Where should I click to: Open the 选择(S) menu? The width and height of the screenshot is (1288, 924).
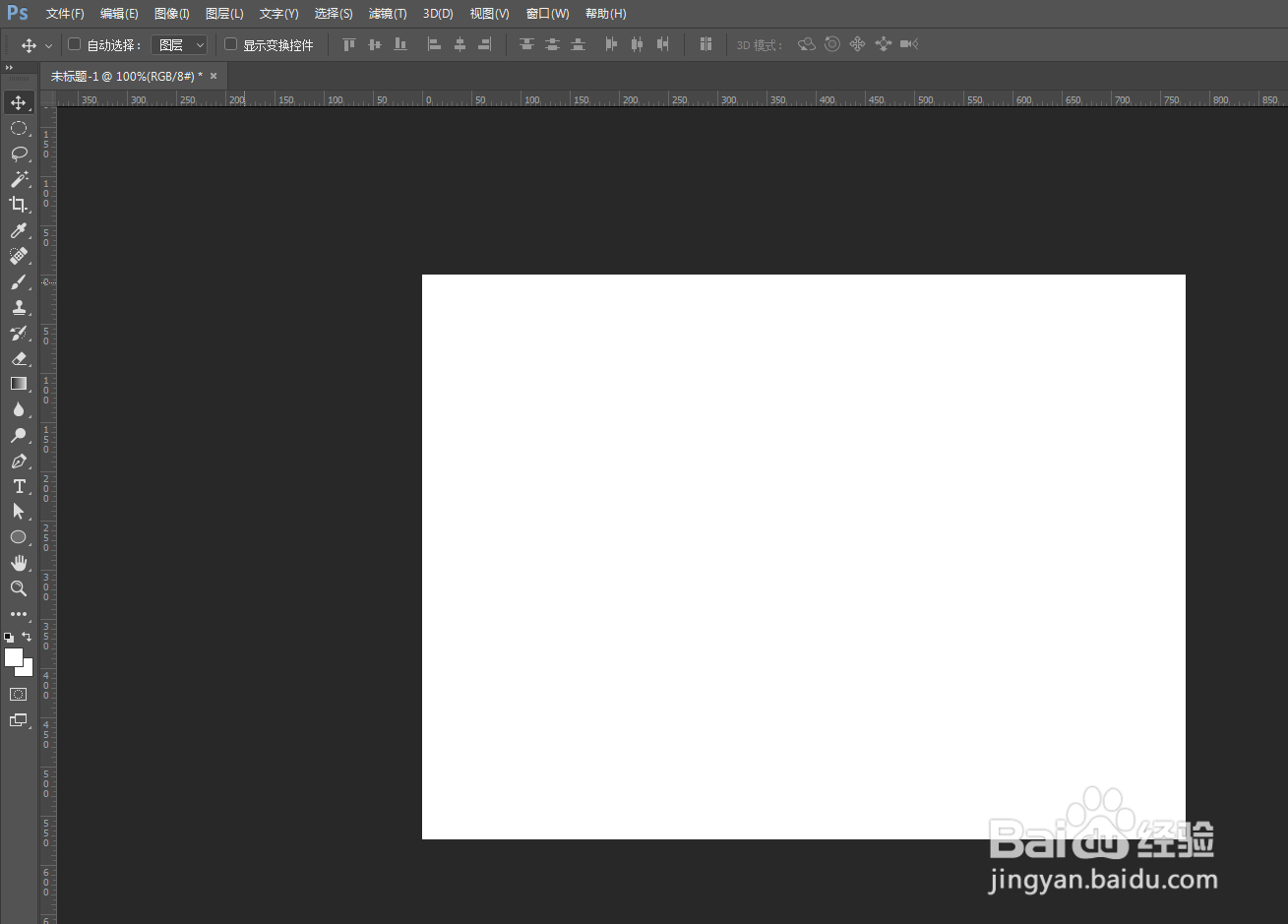click(334, 14)
